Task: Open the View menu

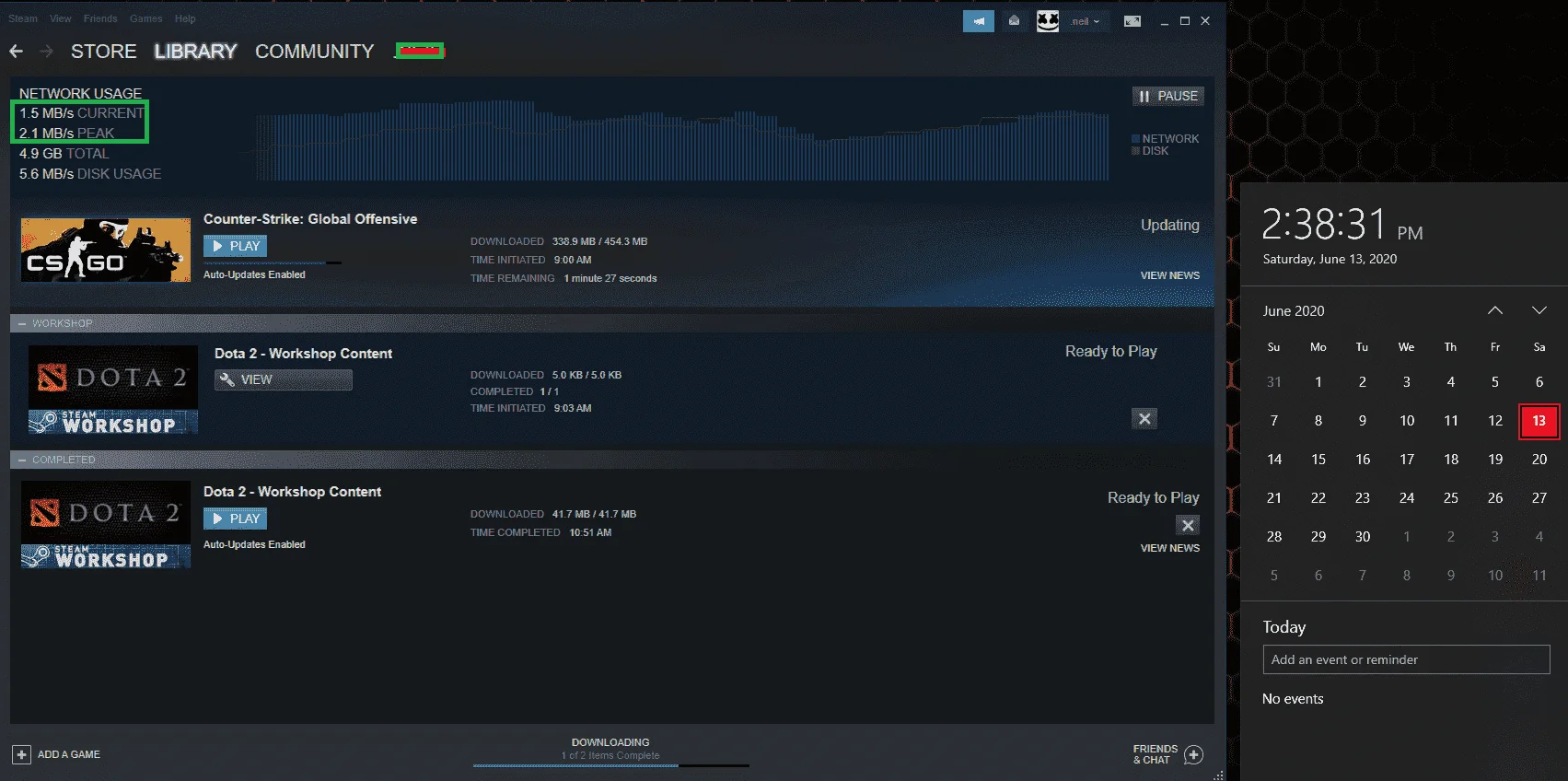Action: point(61,18)
